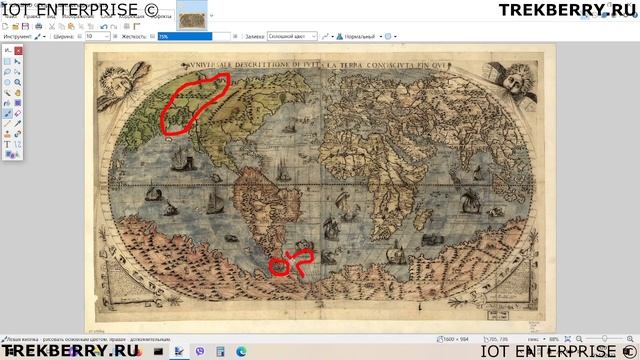Open the Вид menu
The width and height of the screenshot is (640, 360).
(x=51, y=16)
